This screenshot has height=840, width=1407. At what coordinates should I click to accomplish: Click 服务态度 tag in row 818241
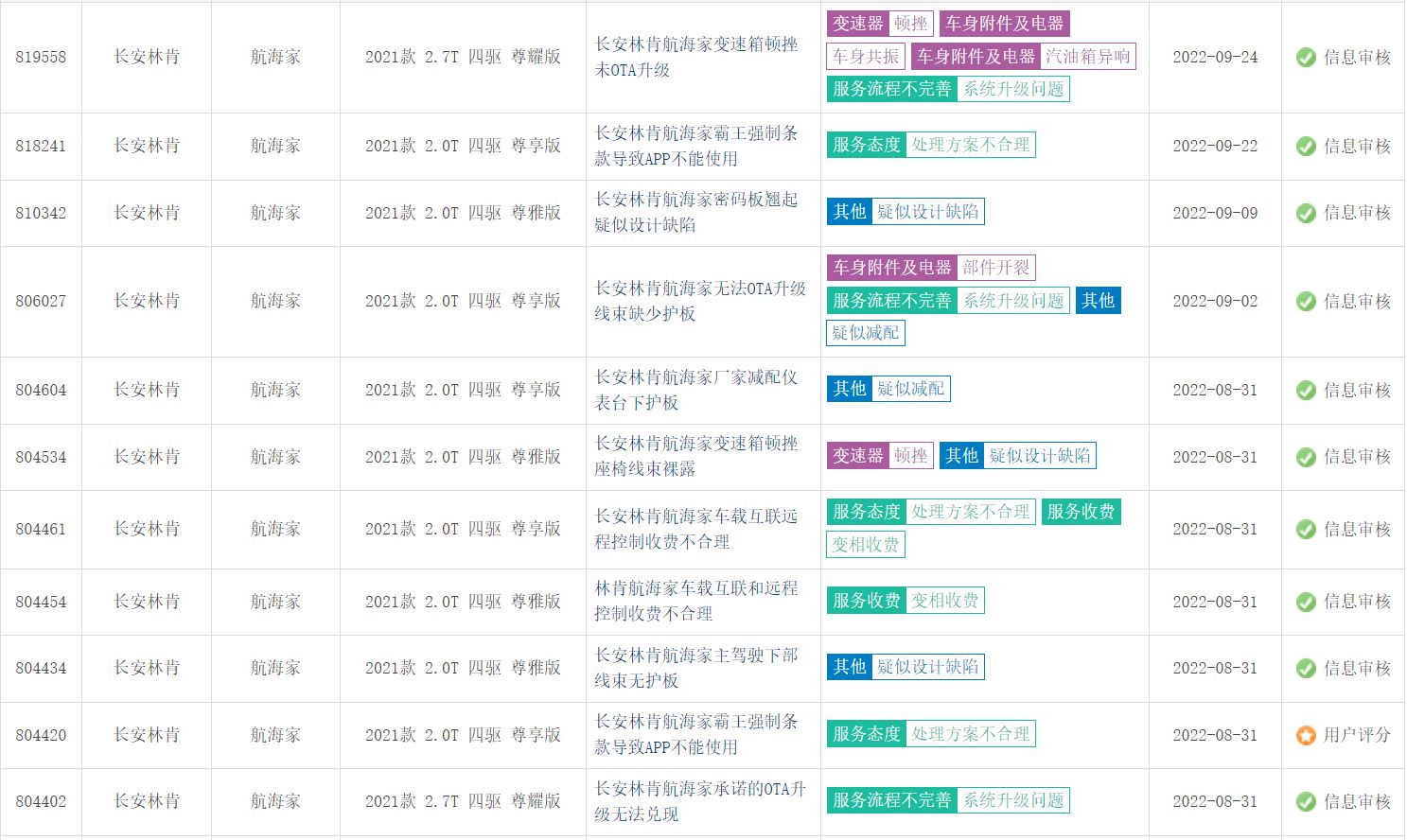pos(866,145)
